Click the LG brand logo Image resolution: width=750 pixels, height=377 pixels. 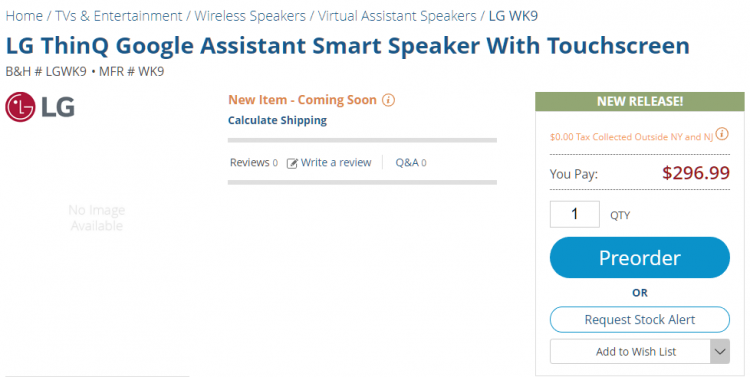[x=40, y=107]
